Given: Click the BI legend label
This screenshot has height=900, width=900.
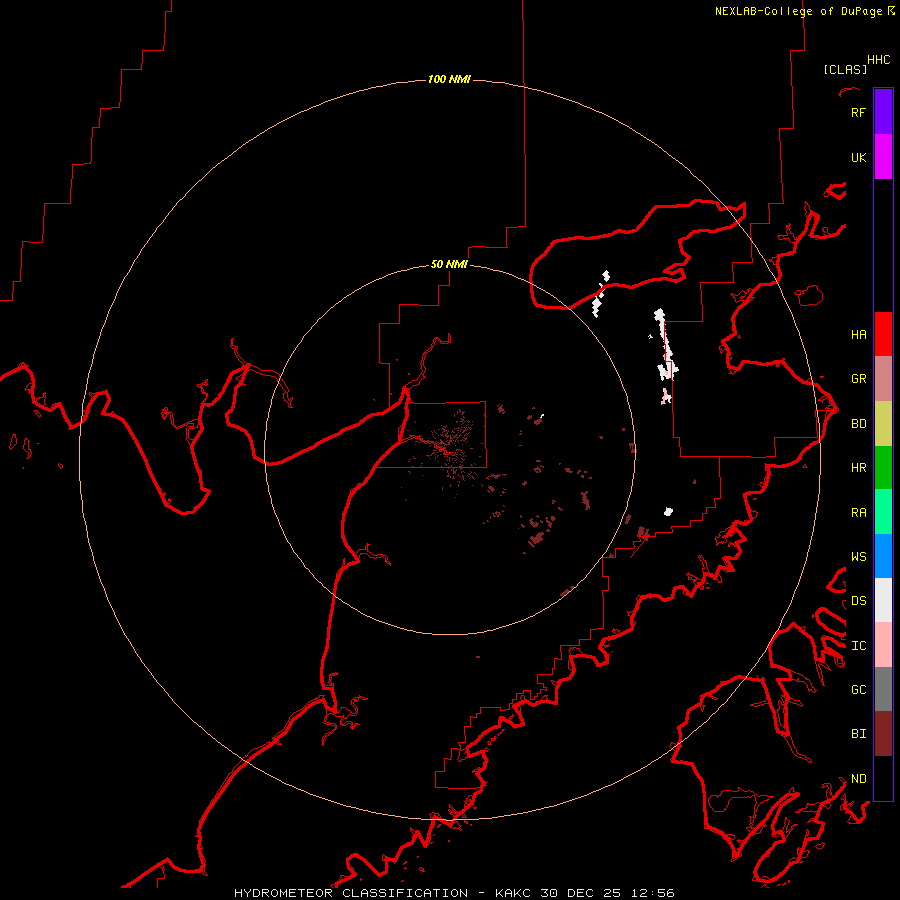Looking at the screenshot, I should [x=858, y=734].
